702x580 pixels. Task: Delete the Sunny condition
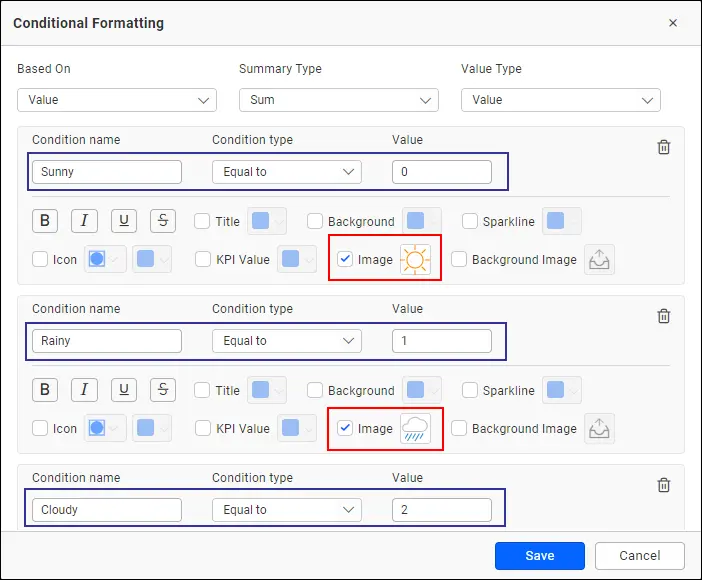(663, 147)
